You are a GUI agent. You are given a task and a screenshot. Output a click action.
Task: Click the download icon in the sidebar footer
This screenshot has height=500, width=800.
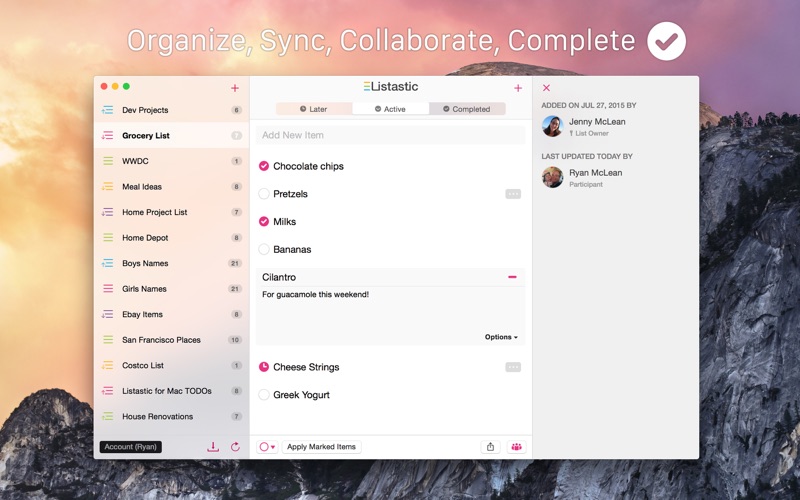pos(213,447)
